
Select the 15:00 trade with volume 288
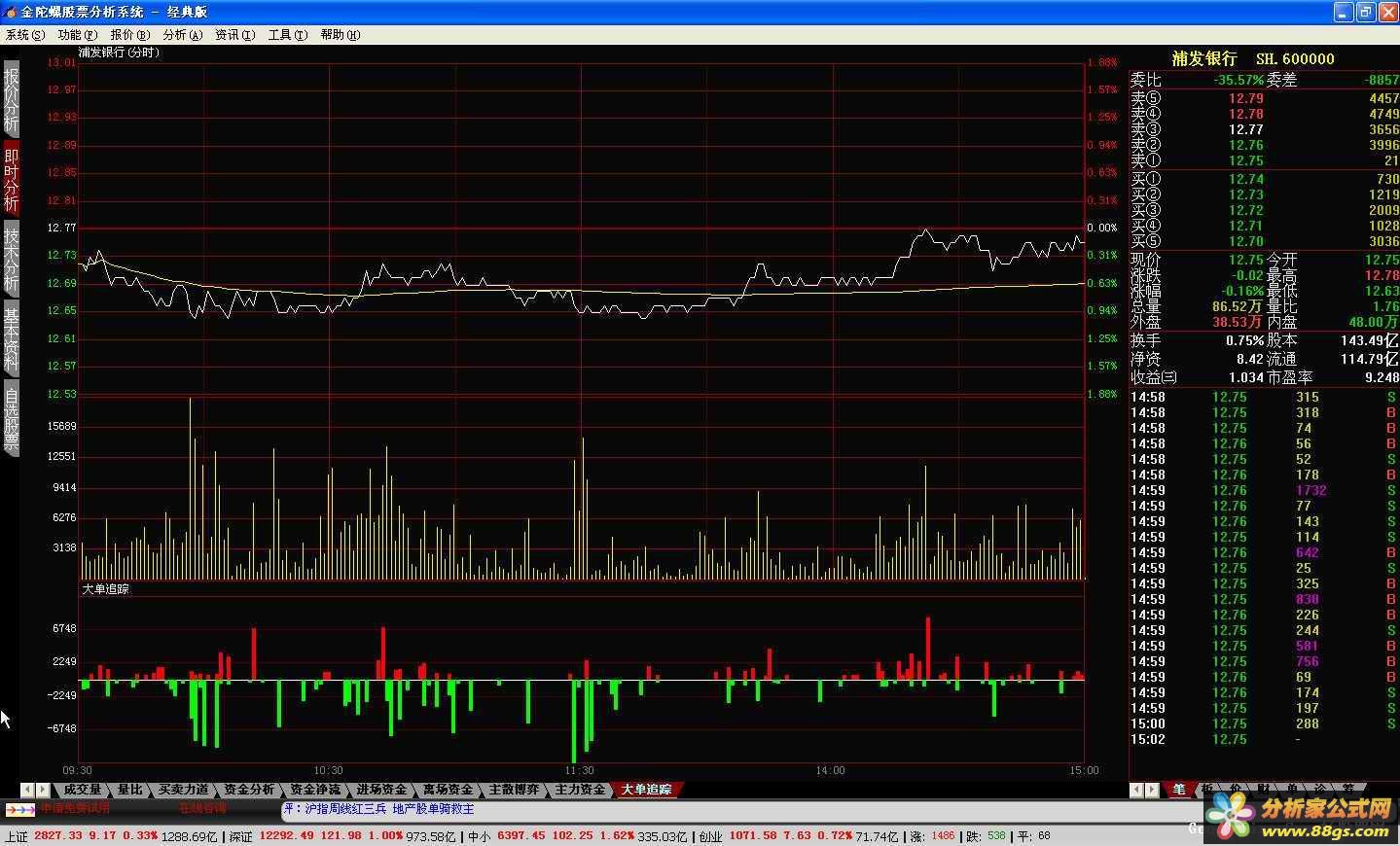pyautogui.click(x=1263, y=723)
